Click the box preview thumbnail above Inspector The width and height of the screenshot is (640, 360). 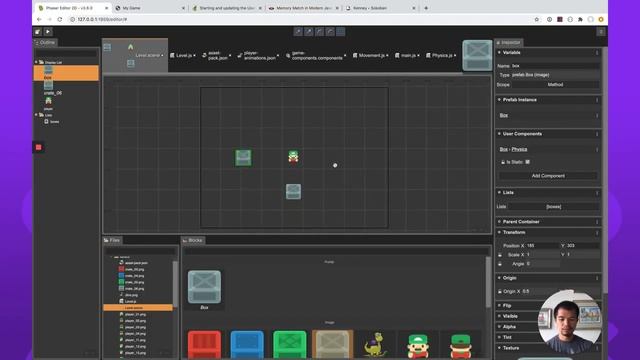[x=477, y=56]
